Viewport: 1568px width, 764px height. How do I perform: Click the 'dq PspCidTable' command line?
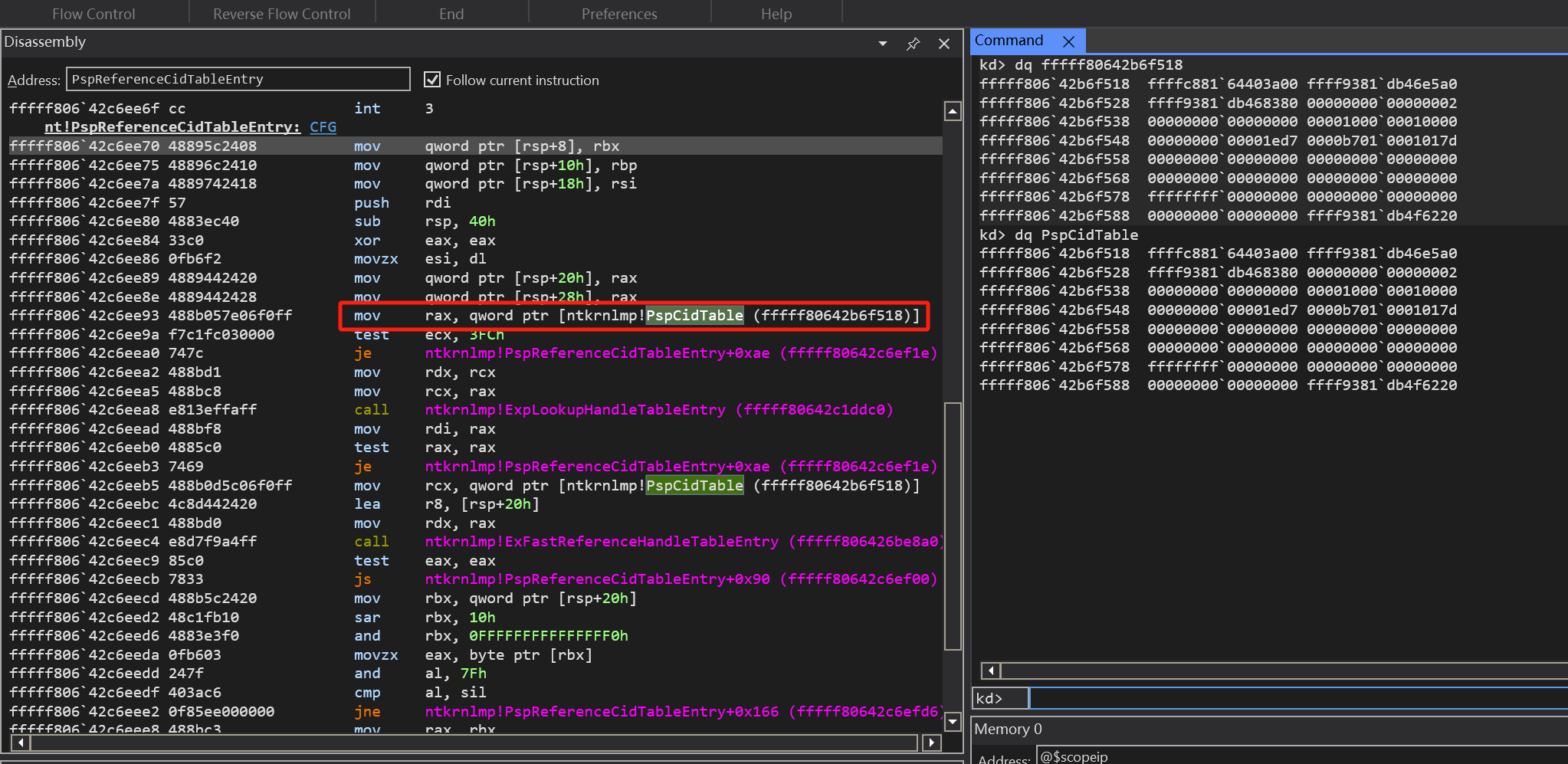point(1058,235)
